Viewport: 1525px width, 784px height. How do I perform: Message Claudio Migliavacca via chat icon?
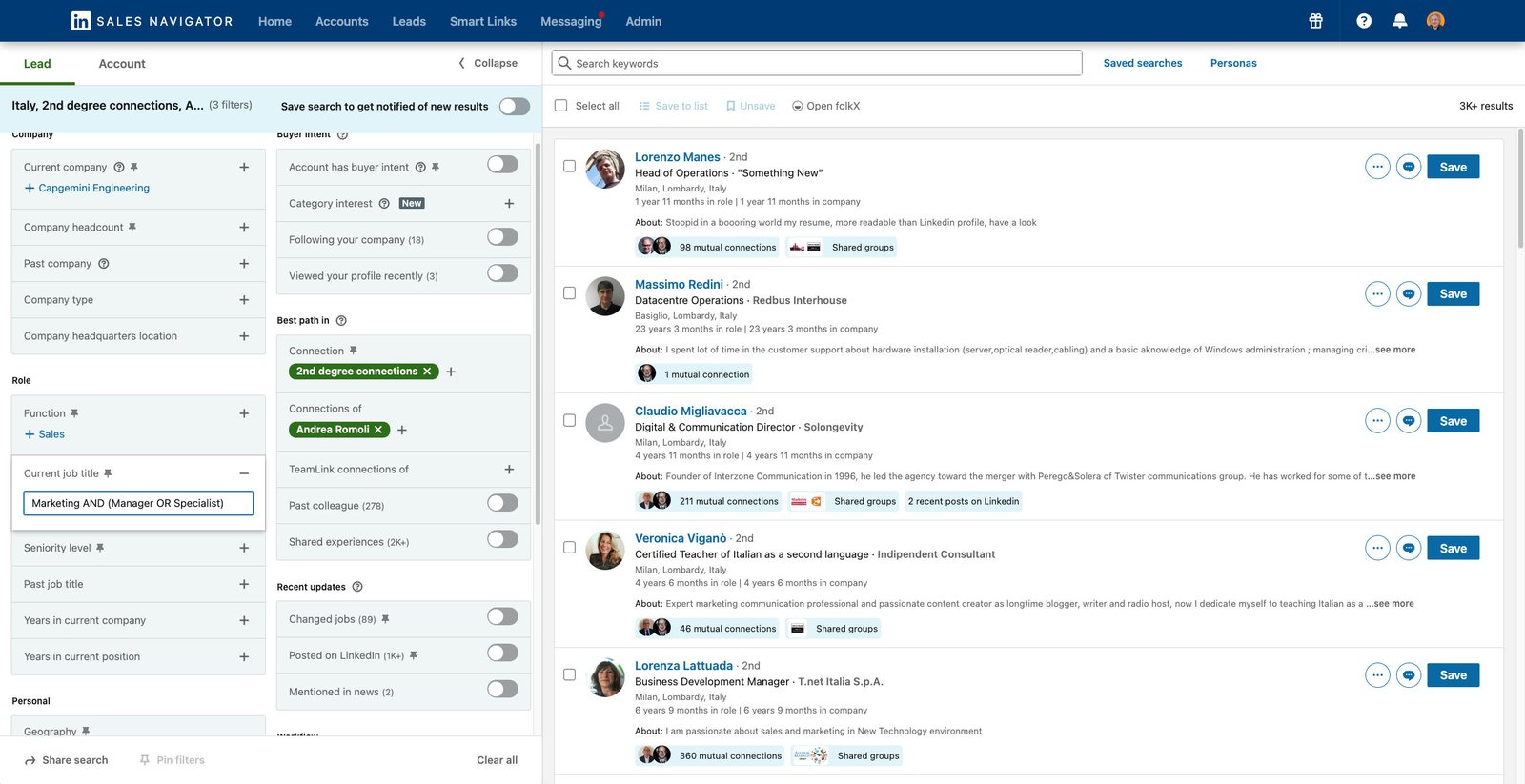click(1409, 421)
